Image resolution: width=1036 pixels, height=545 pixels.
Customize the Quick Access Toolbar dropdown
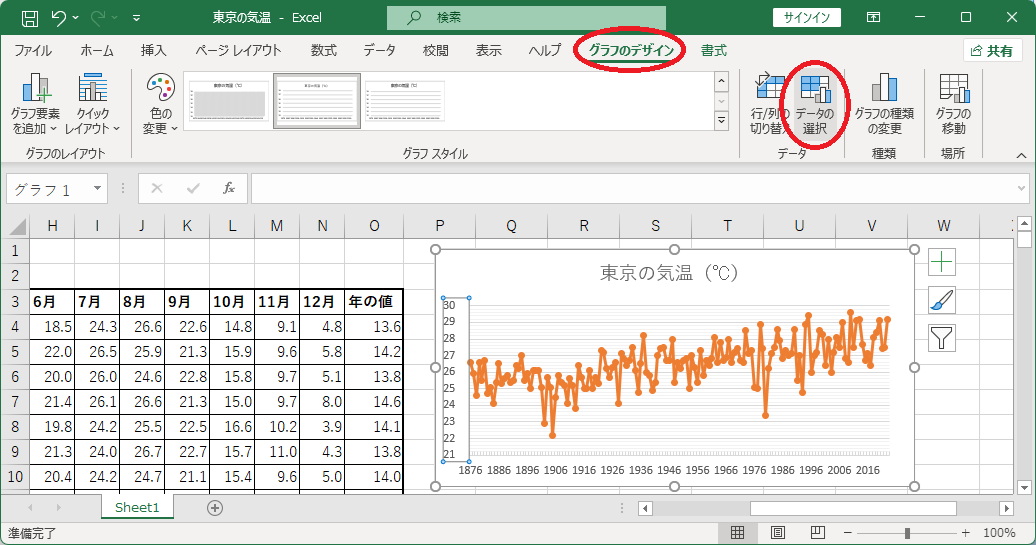[x=136, y=18]
